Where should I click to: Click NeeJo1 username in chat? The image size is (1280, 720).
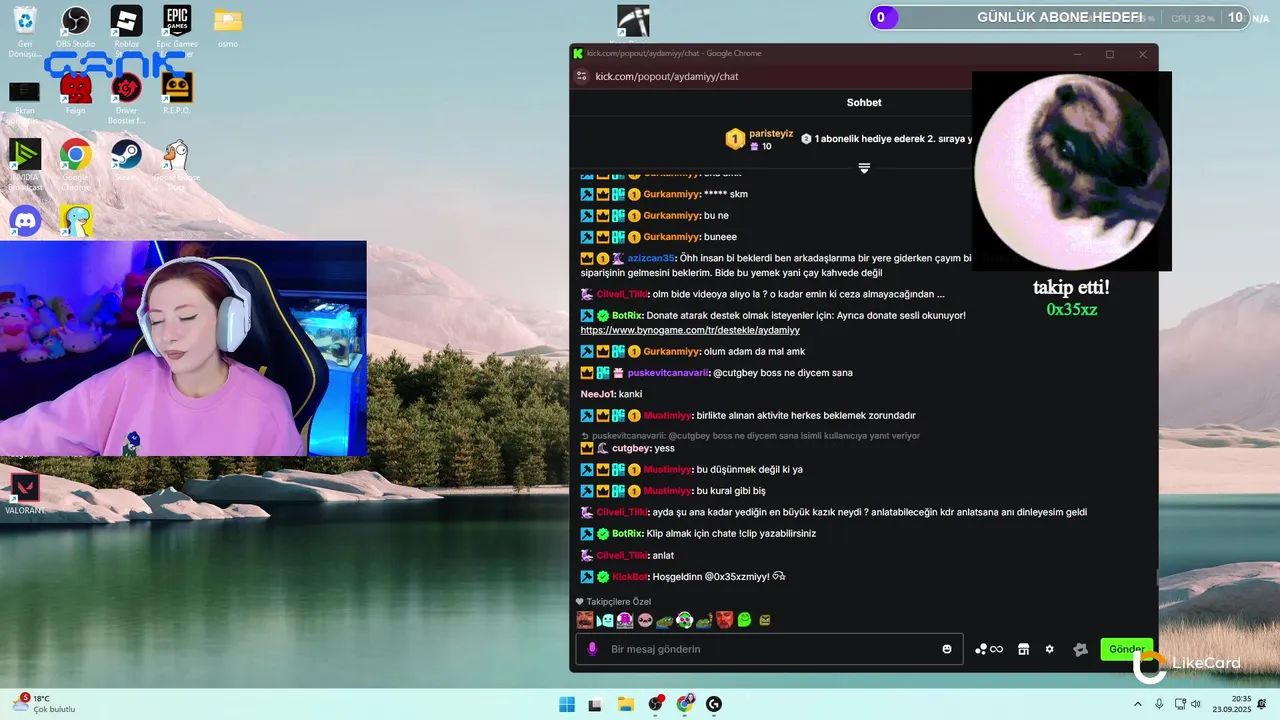[598, 394]
